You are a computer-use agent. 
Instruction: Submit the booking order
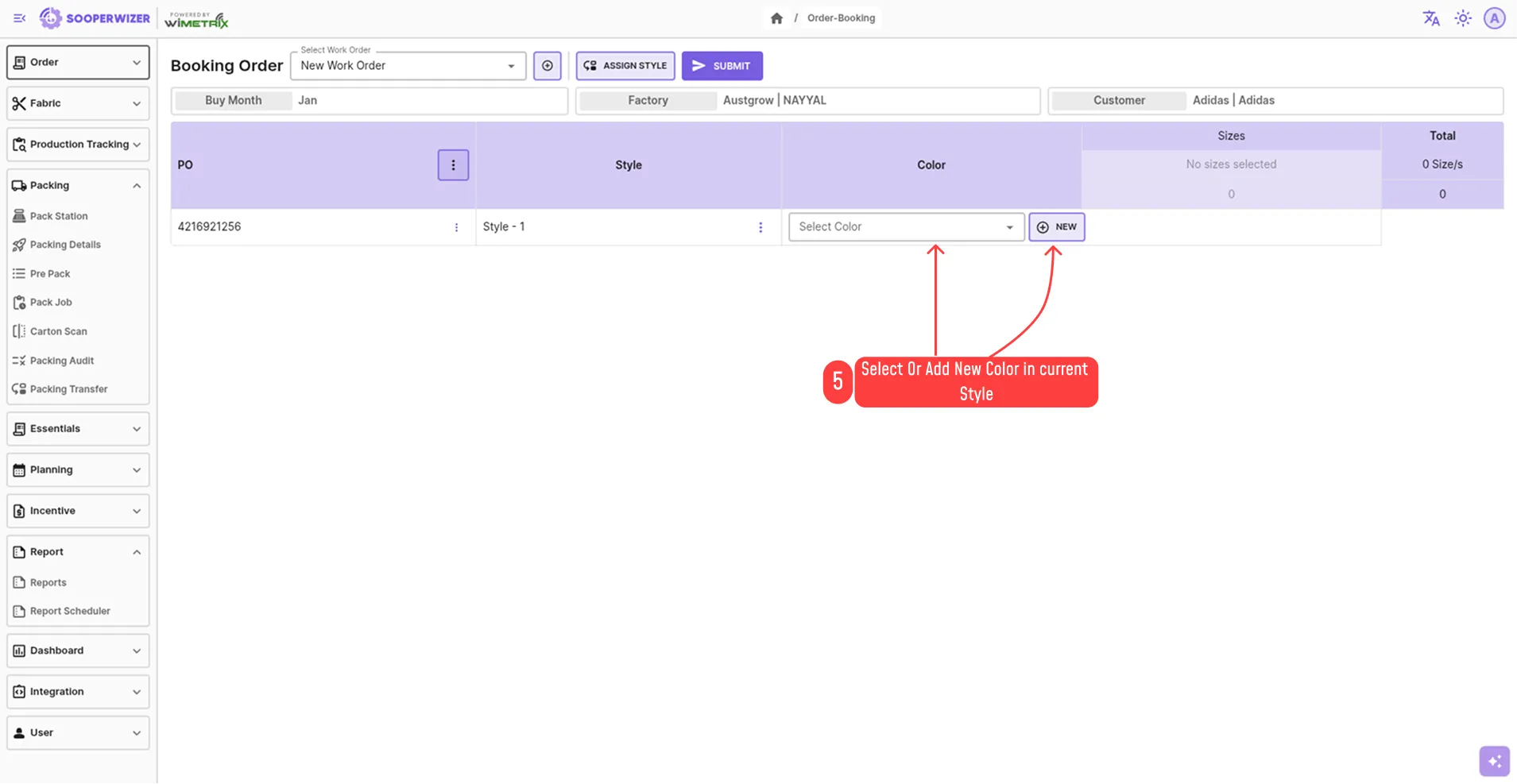pos(722,65)
